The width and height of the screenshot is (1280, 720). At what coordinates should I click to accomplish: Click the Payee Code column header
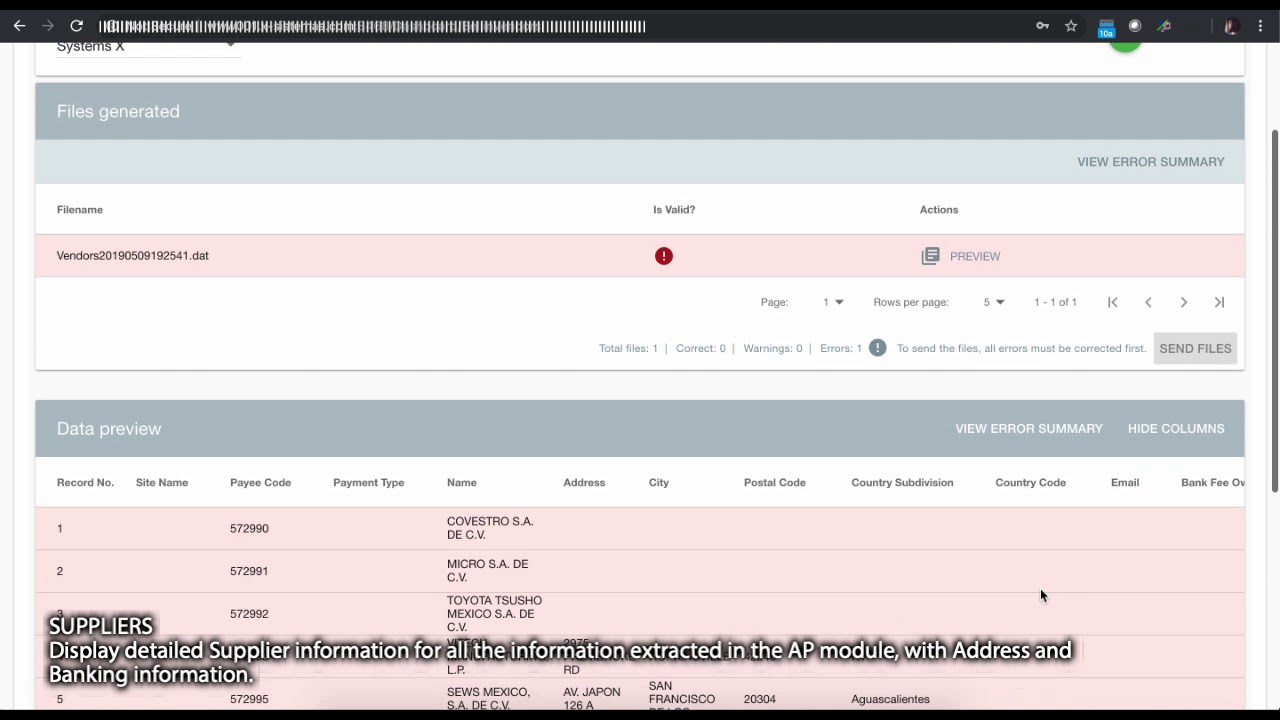(x=260, y=483)
